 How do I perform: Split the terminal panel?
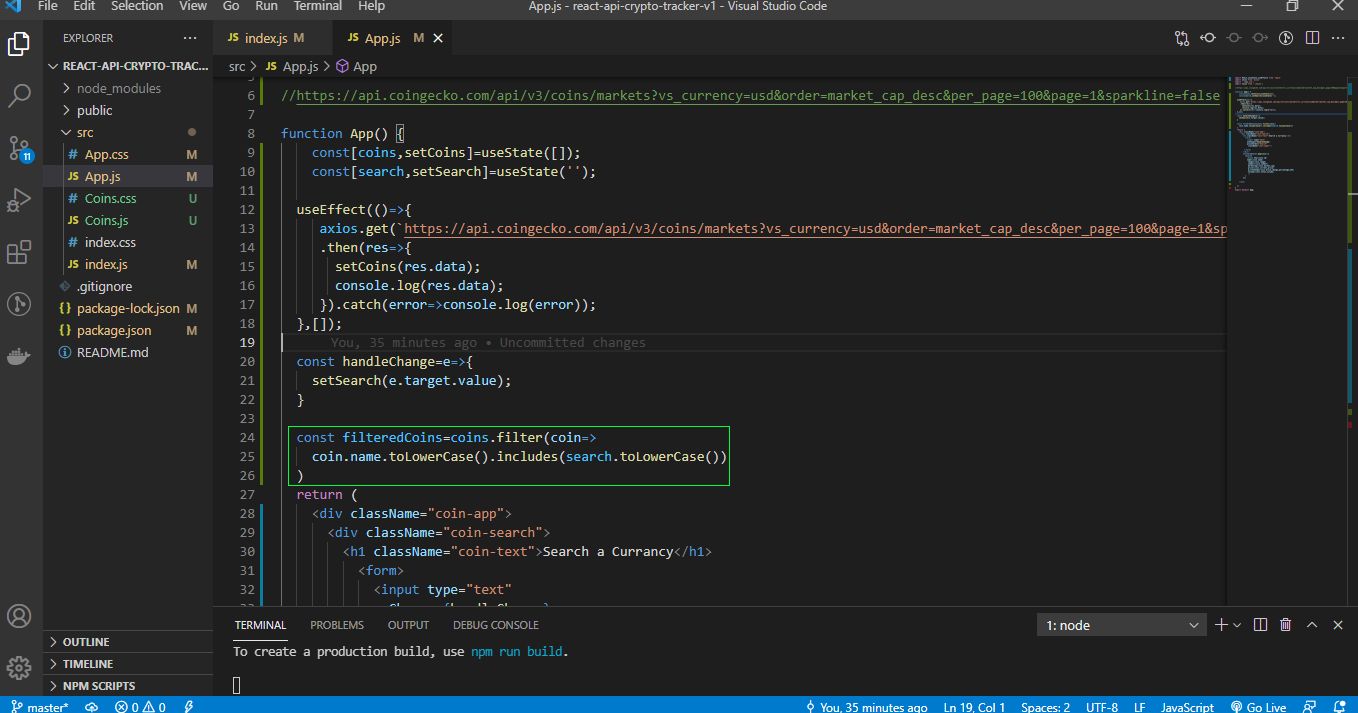click(1260, 625)
